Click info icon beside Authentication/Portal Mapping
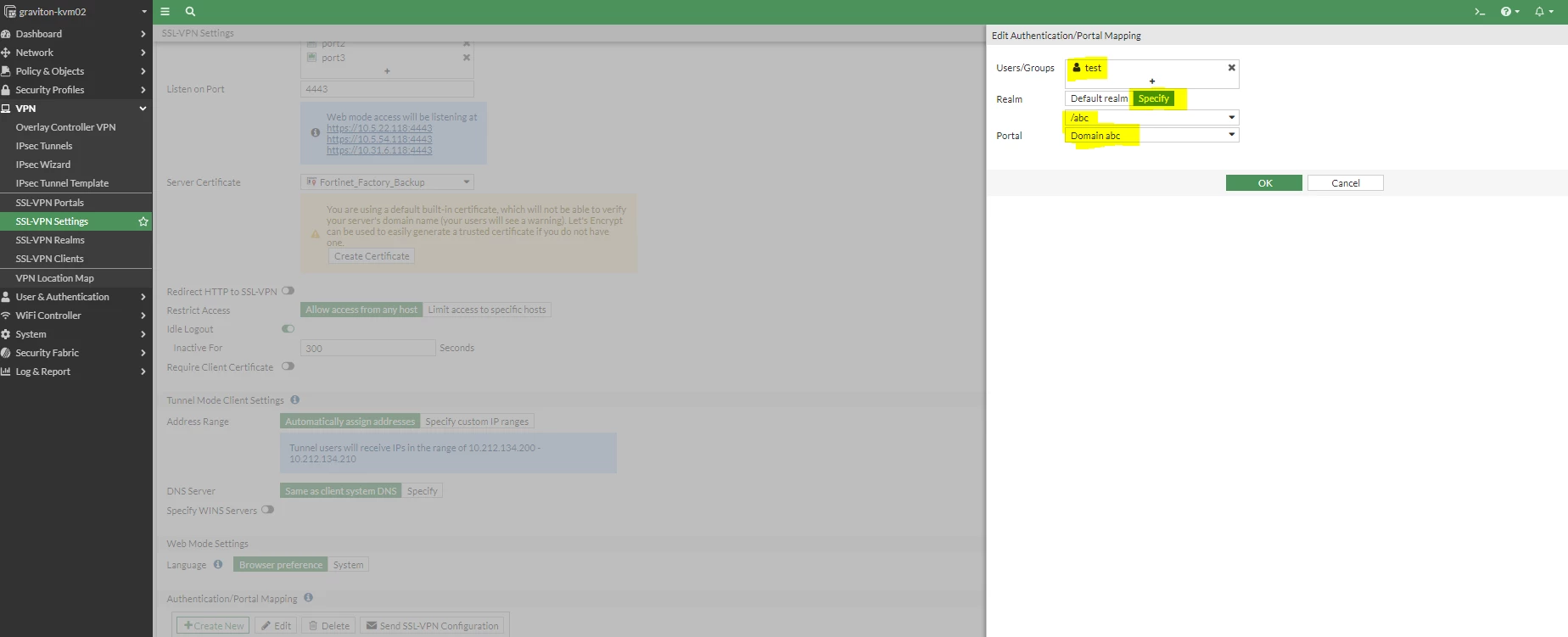1568x637 pixels. tap(308, 598)
